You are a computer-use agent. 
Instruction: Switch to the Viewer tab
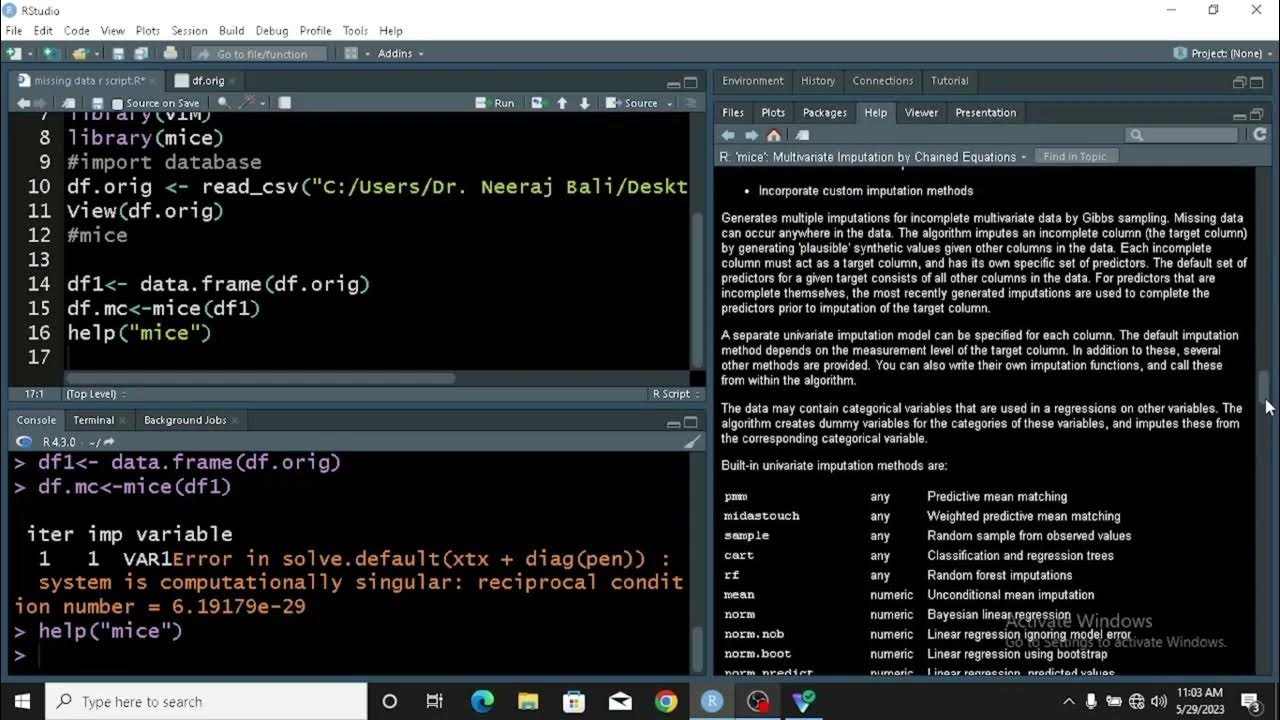tap(921, 113)
